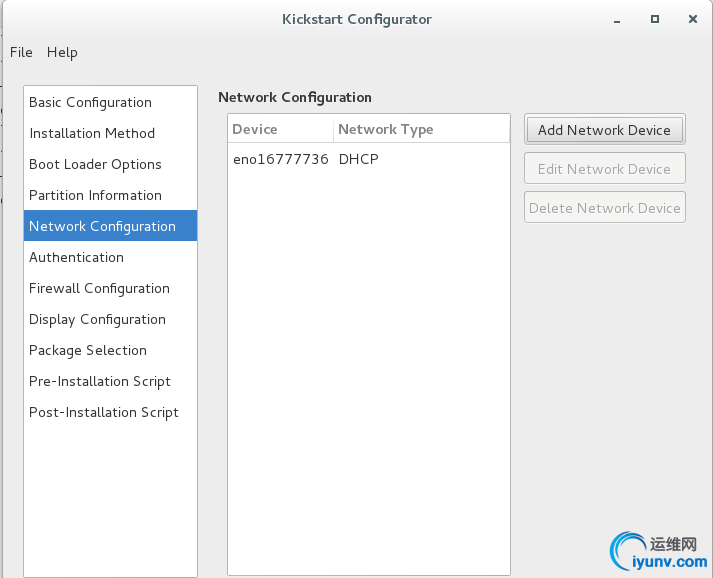The height and width of the screenshot is (578, 713).
Task: Open Boot Loader Options section
Action: [x=95, y=164]
